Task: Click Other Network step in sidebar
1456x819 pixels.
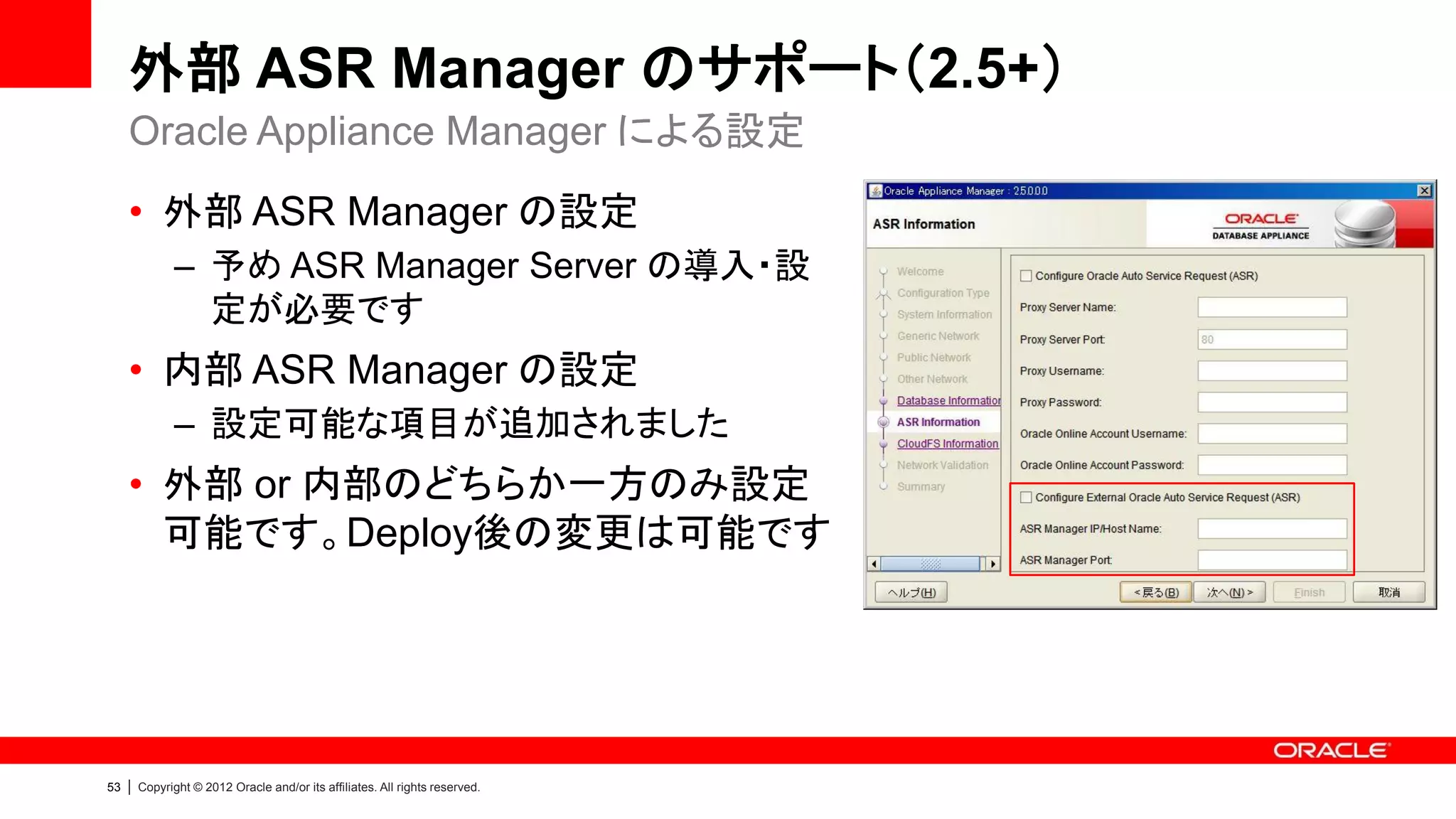Action: pyautogui.click(x=933, y=379)
